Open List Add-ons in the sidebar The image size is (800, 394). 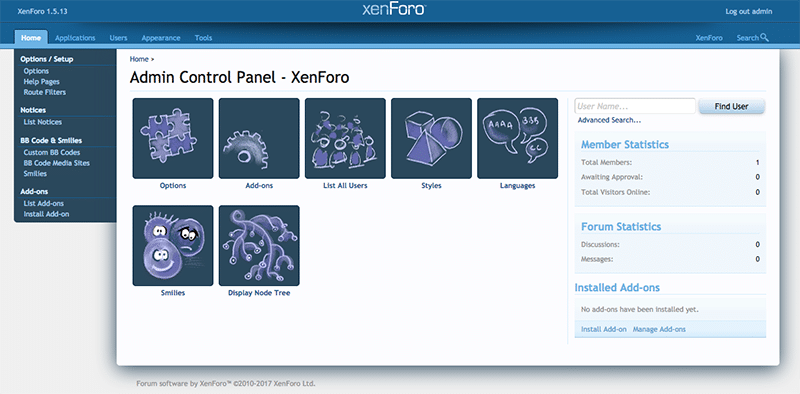43,203
